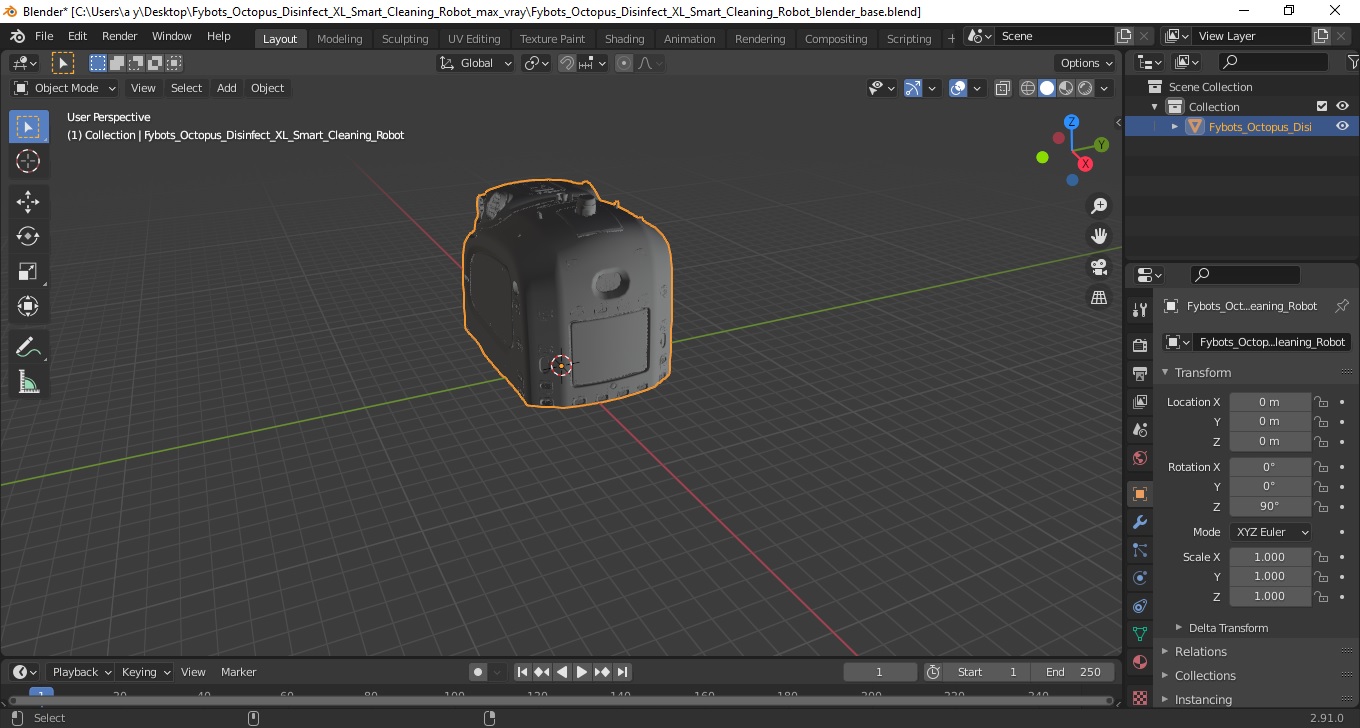Open the File menu
Screen dimensions: 1360x728
pyautogui.click(x=44, y=36)
